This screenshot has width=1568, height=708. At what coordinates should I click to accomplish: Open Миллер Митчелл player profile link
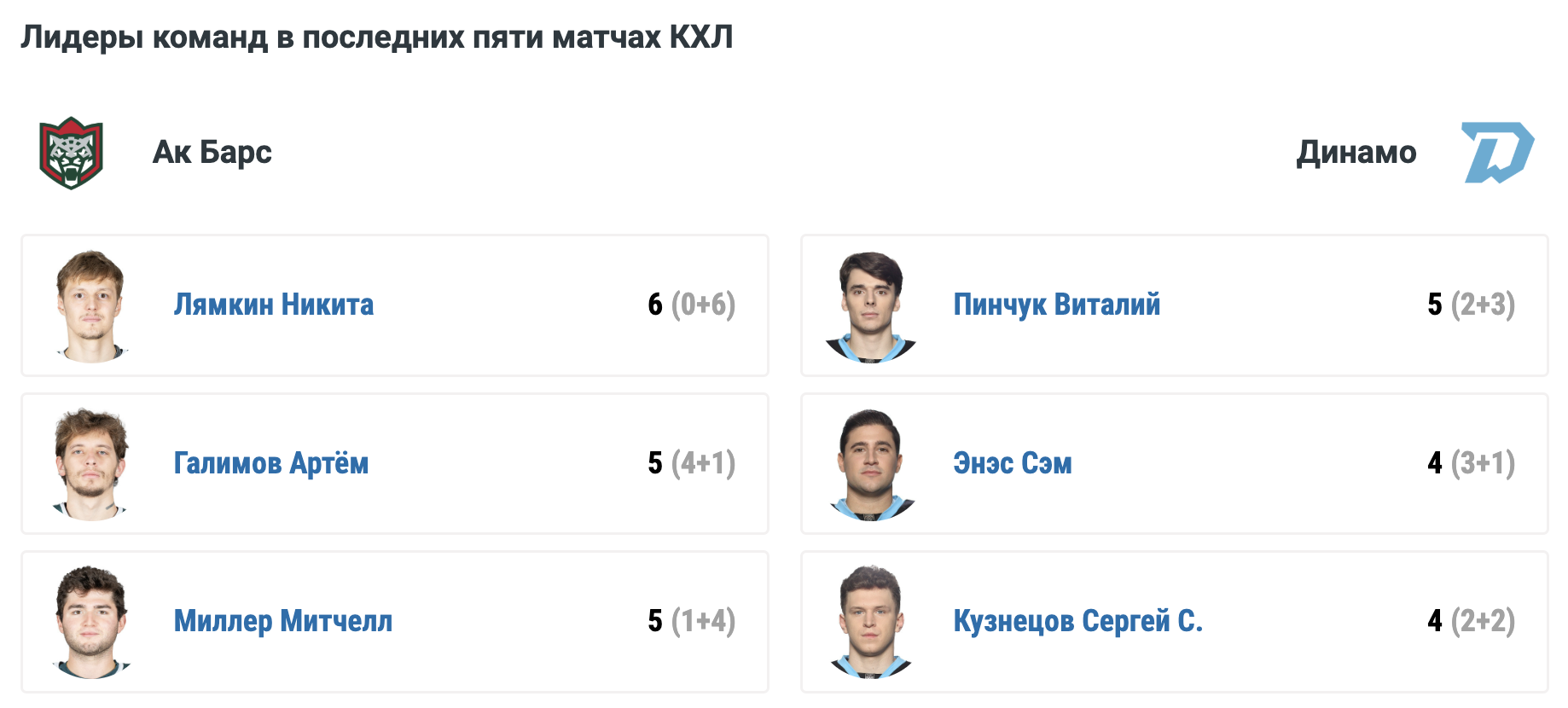tap(283, 621)
